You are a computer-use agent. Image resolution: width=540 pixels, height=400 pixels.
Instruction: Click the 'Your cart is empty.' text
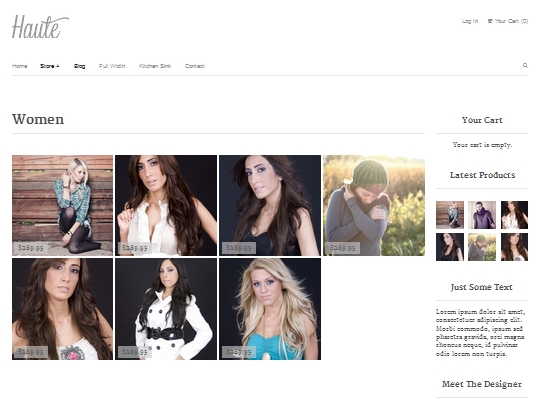point(482,145)
